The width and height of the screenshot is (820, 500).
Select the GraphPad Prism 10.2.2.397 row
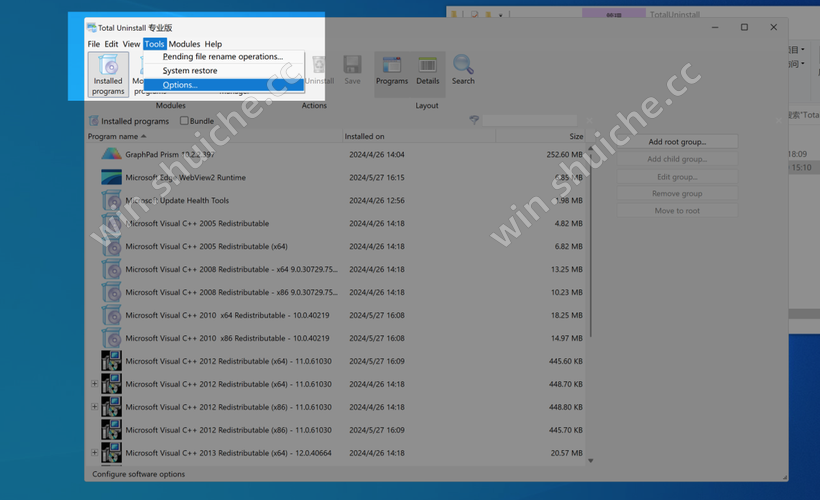(335, 154)
